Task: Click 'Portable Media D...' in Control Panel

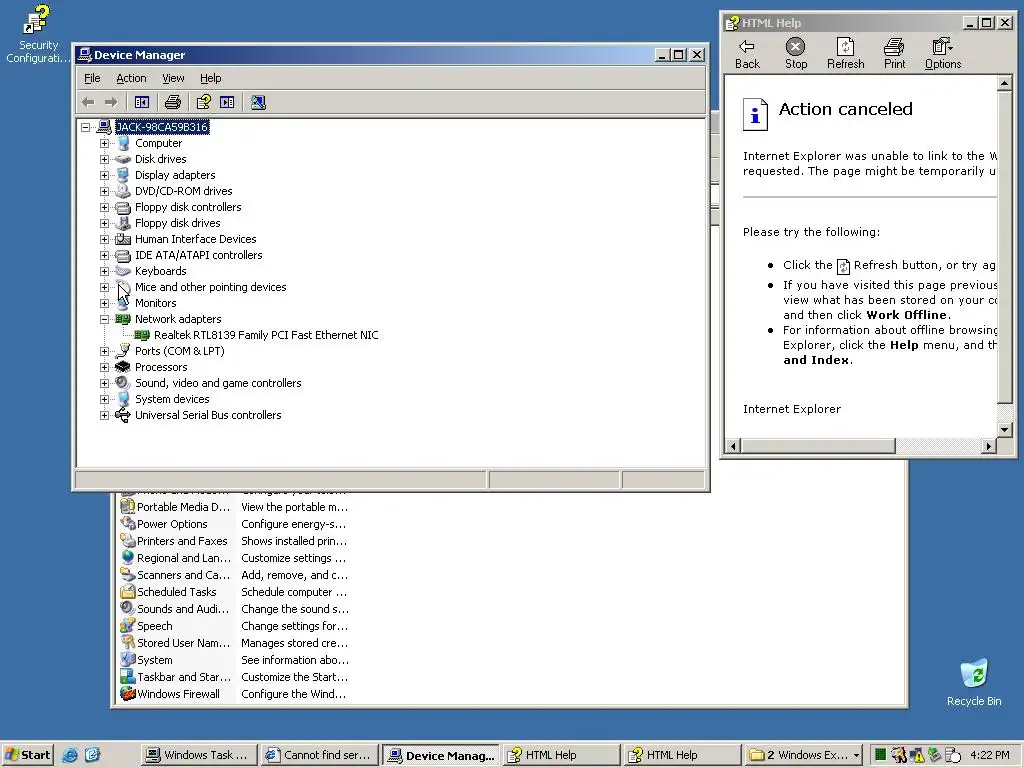Action: point(184,507)
